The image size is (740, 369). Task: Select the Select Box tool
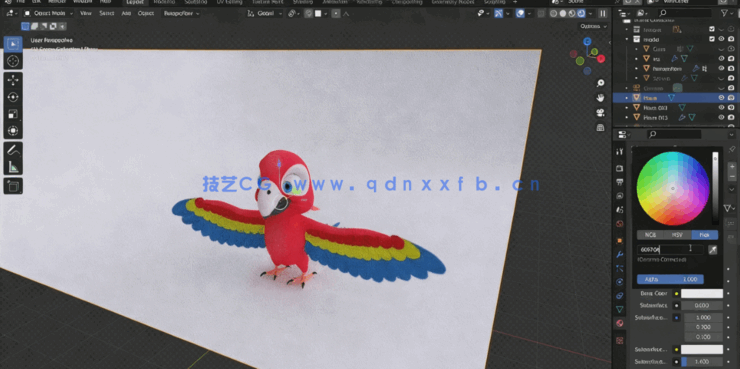[13, 44]
